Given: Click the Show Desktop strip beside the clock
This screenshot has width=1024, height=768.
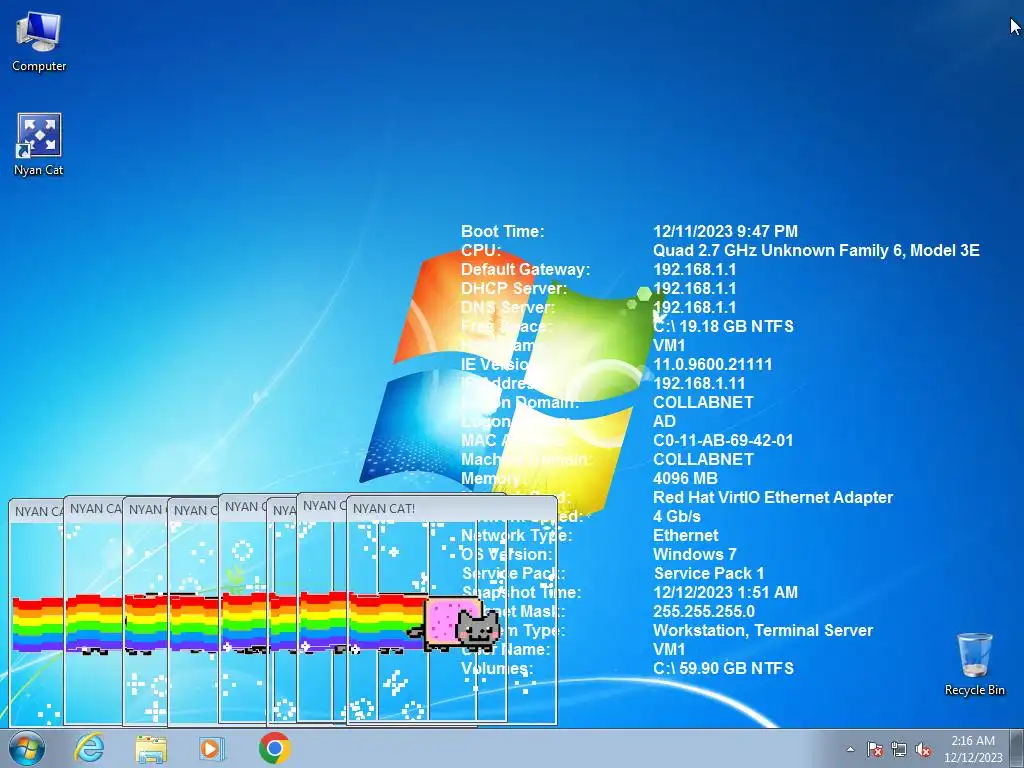Looking at the screenshot, I should point(1017,748).
